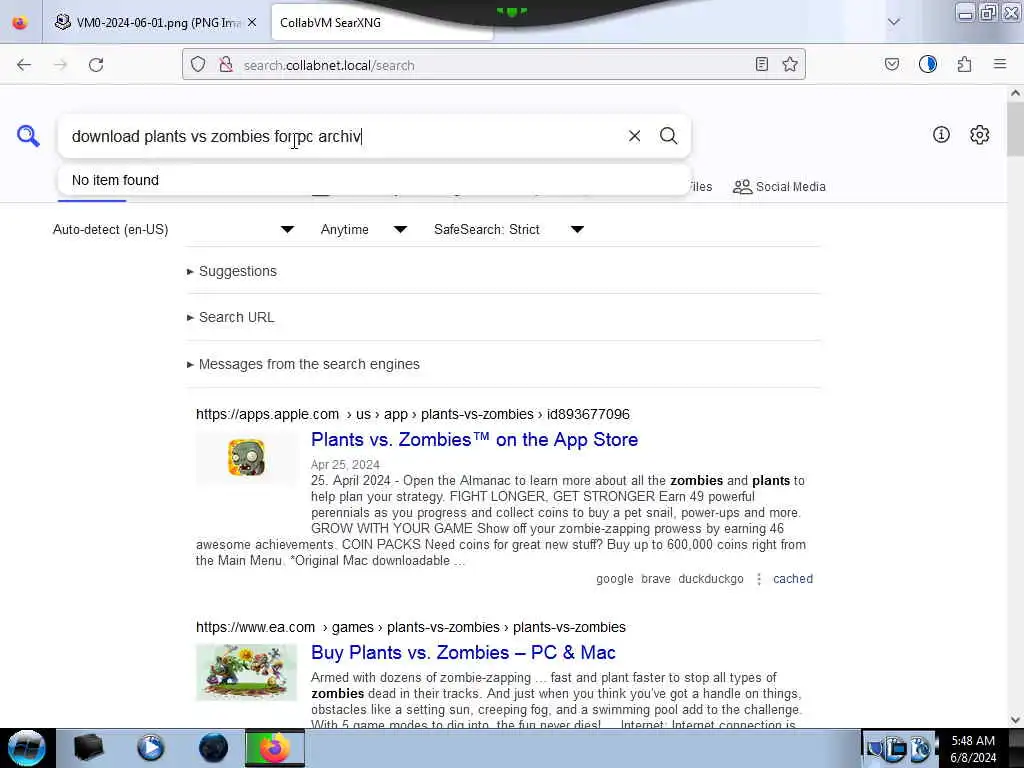The height and width of the screenshot is (768, 1024).
Task: Click the address bar URL field
Action: click(x=493, y=65)
